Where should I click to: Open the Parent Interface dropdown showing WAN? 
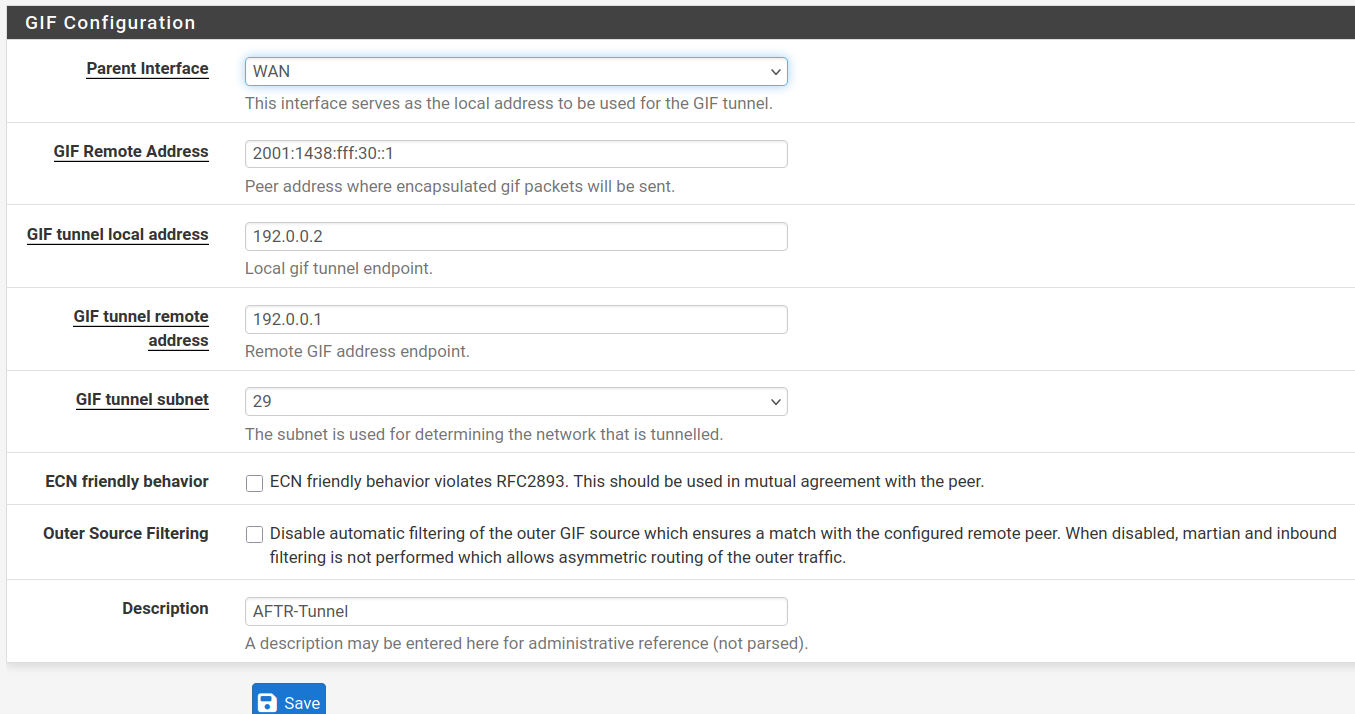pos(515,71)
